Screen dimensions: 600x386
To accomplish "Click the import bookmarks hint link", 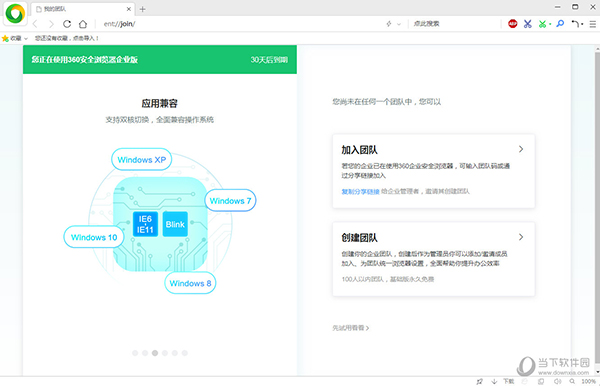I will coord(67,38).
